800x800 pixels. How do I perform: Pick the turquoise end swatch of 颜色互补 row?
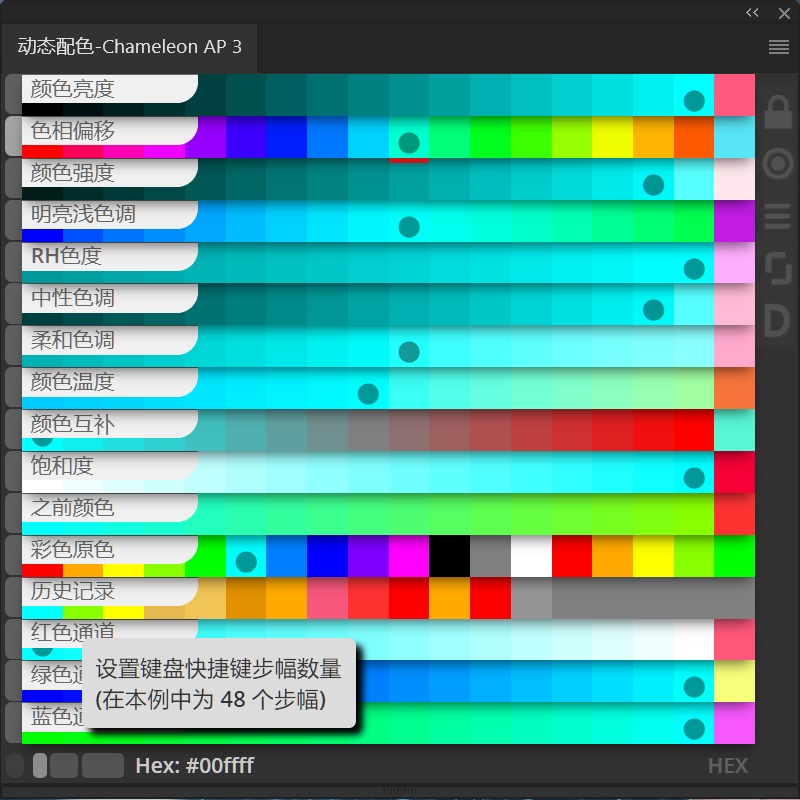(x=734, y=430)
